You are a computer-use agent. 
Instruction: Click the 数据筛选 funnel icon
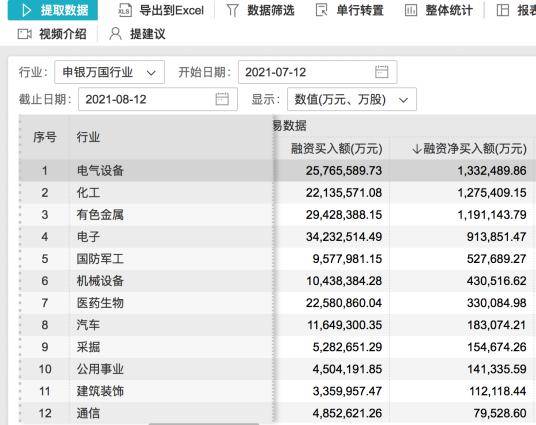pos(232,10)
